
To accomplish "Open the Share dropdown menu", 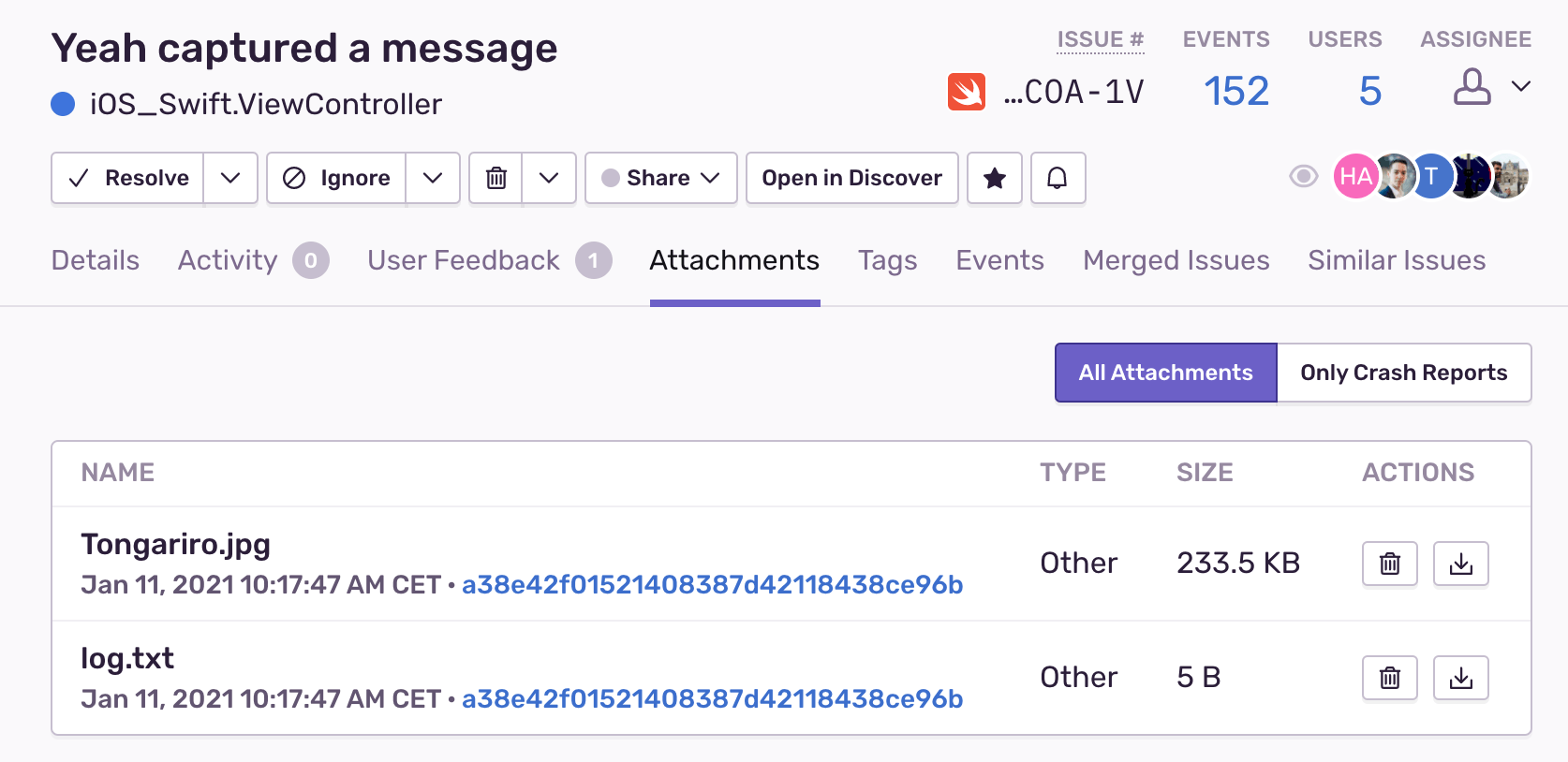I will point(660,178).
